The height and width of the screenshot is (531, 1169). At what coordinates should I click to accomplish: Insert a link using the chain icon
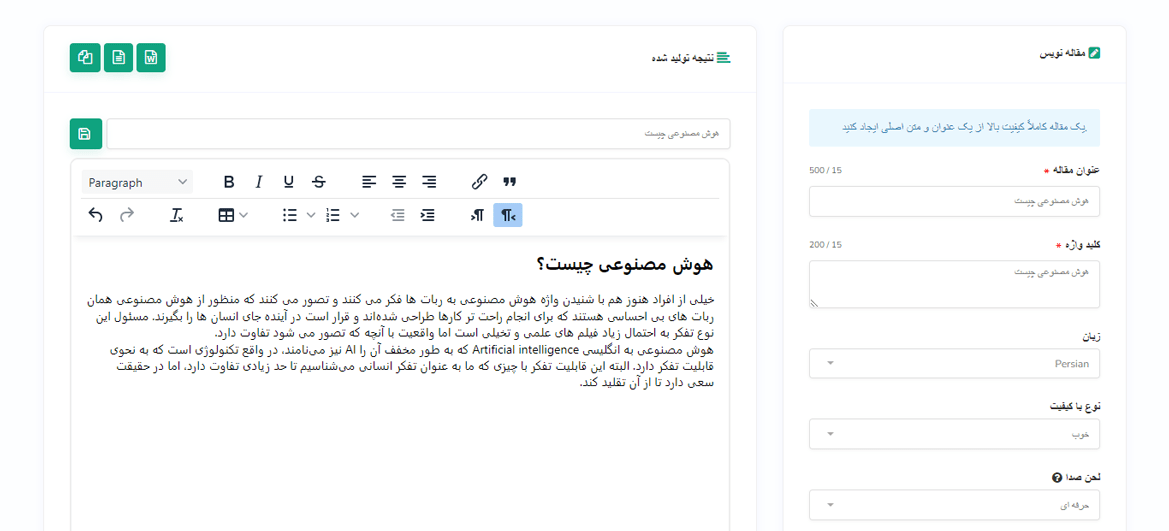(479, 182)
